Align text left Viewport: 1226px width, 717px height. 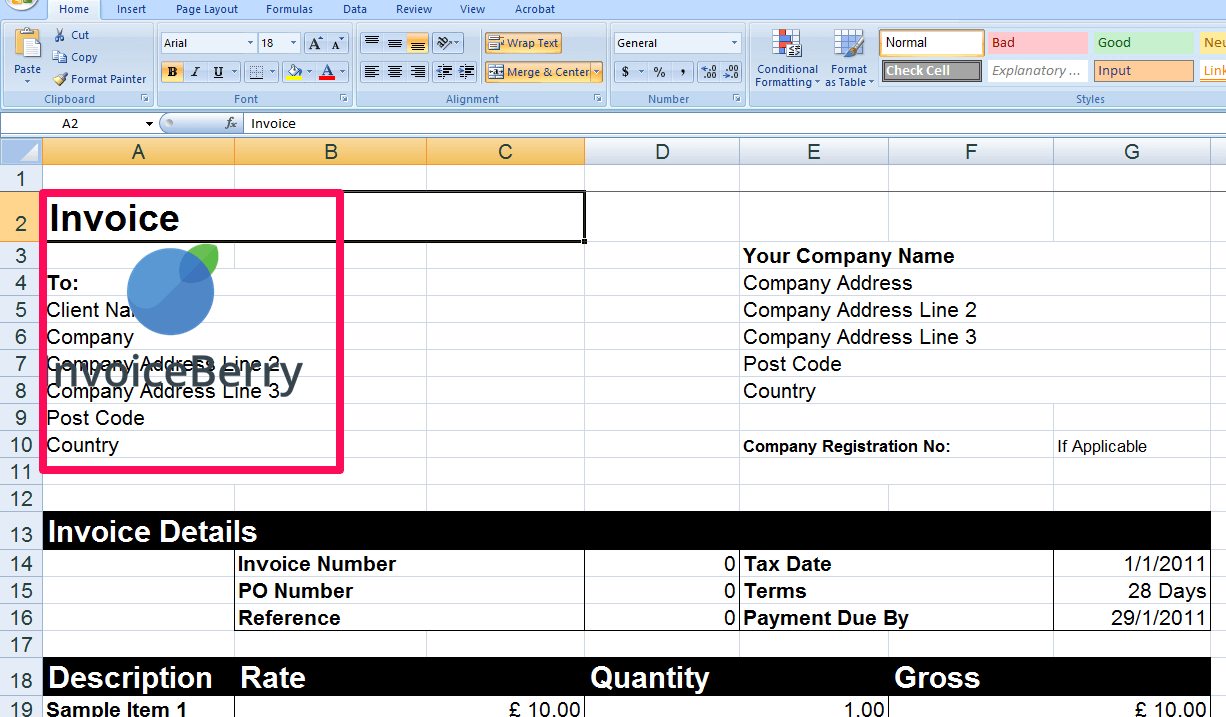pyautogui.click(x=371, y=72)
